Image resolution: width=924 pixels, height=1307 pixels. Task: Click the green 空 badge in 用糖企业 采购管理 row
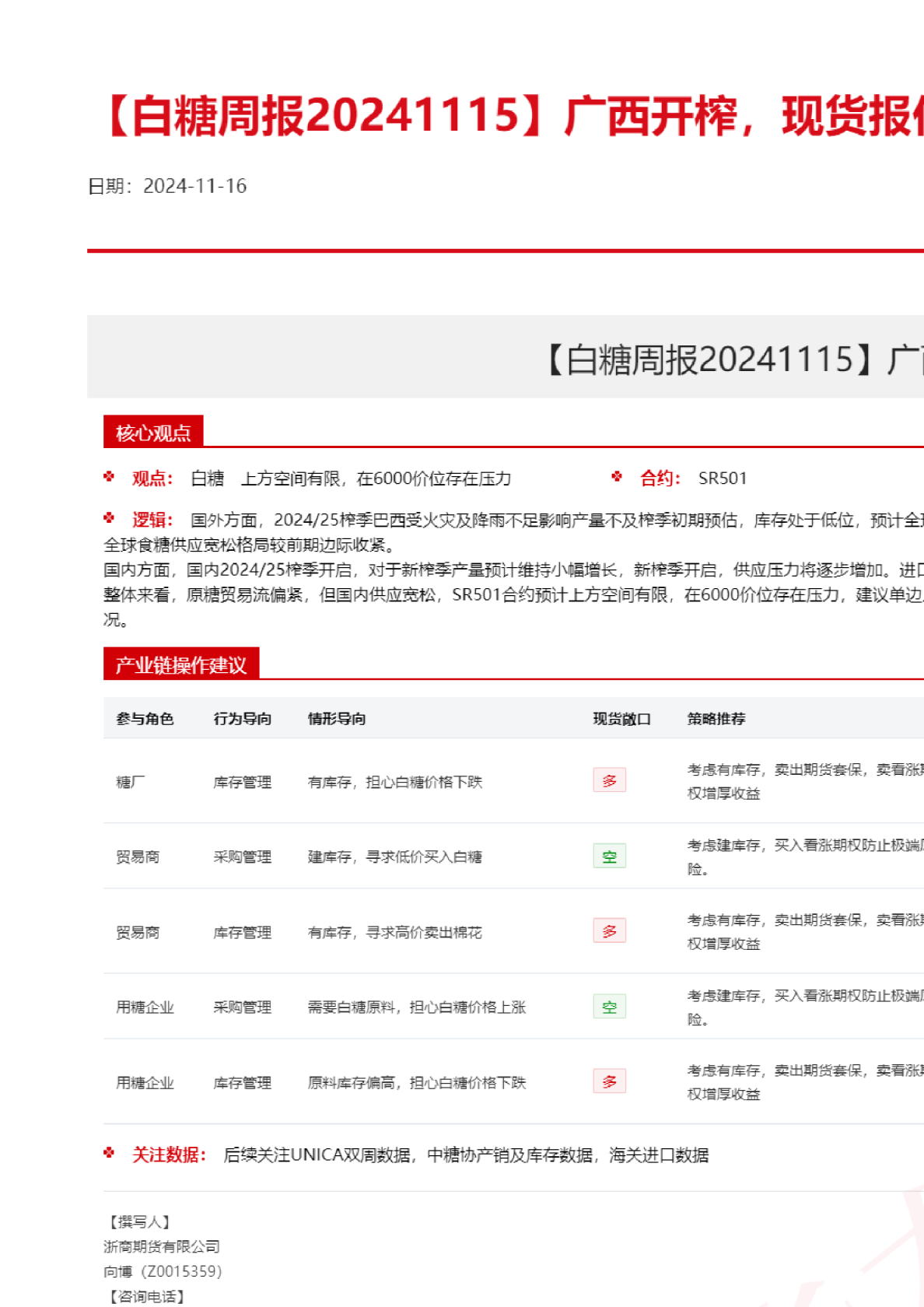(609, 1007)
